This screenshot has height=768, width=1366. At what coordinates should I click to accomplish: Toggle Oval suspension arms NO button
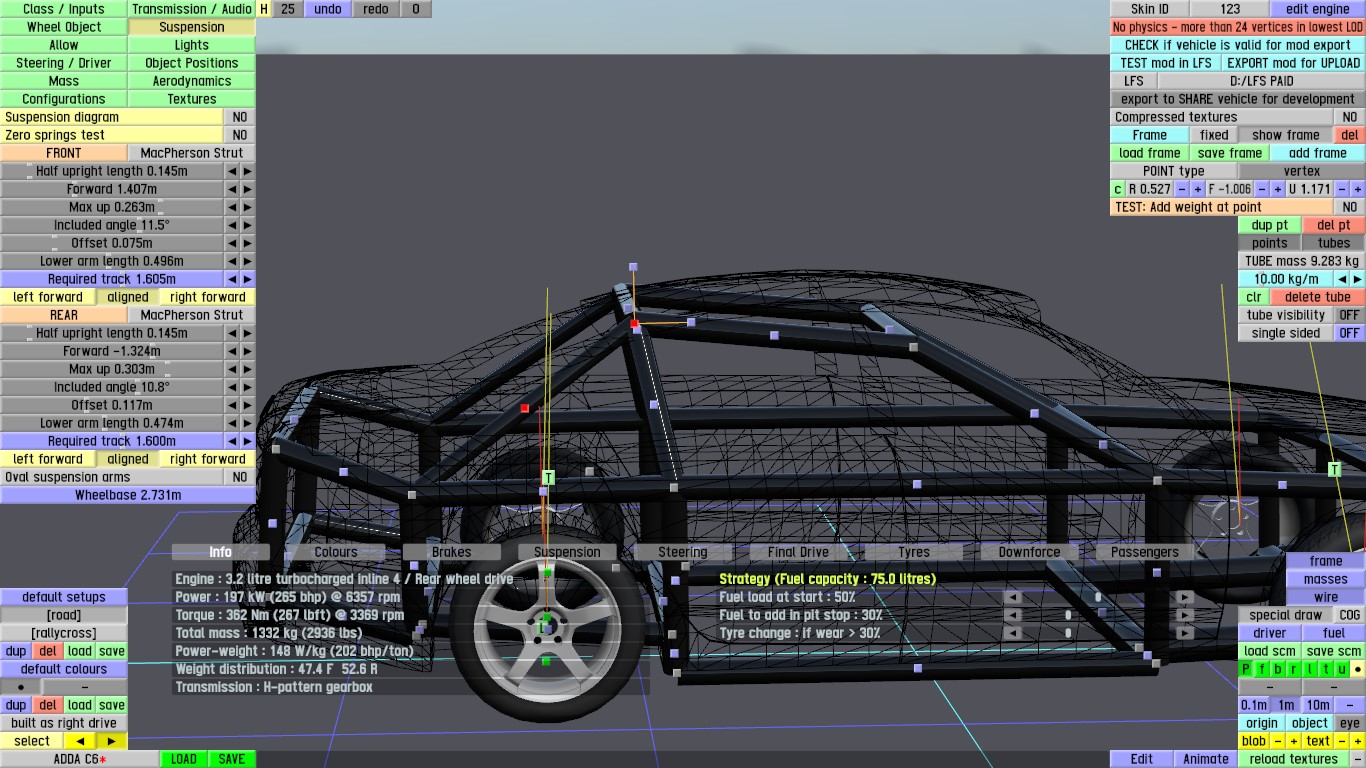click(239, 477)
